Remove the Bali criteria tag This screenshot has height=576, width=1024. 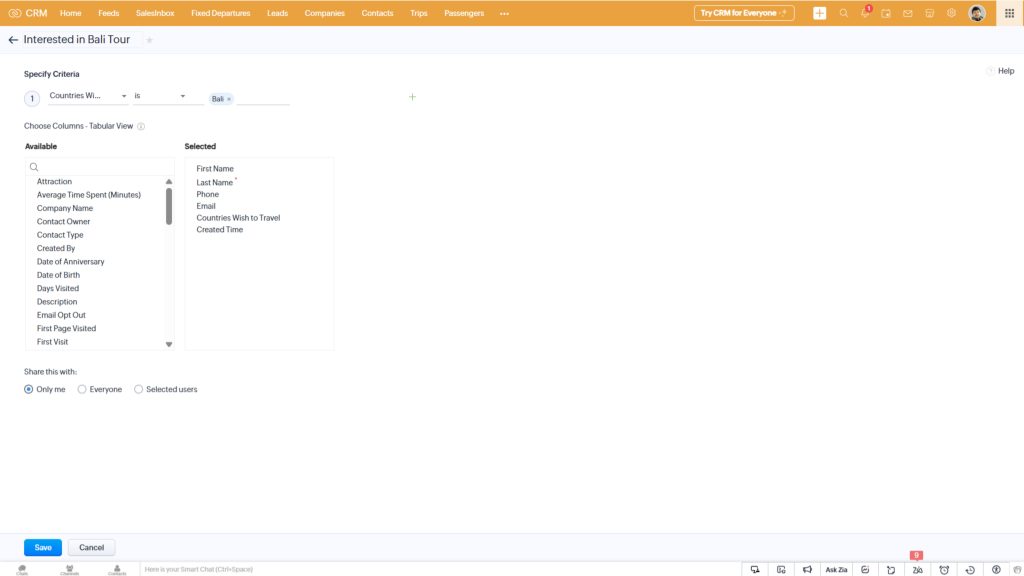click(x=229, y=99)
